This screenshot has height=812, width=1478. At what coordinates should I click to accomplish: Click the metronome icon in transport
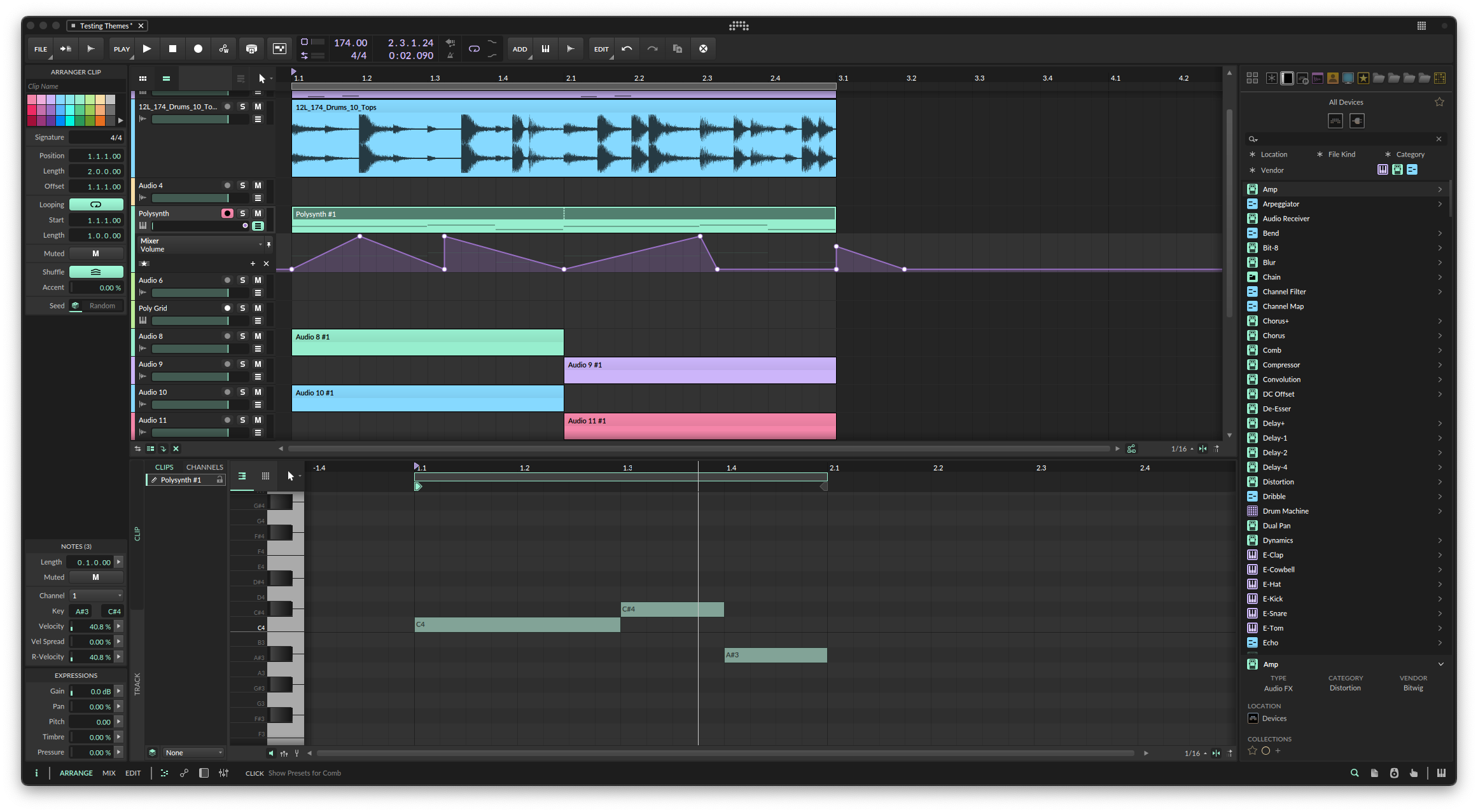click(450, 55)
